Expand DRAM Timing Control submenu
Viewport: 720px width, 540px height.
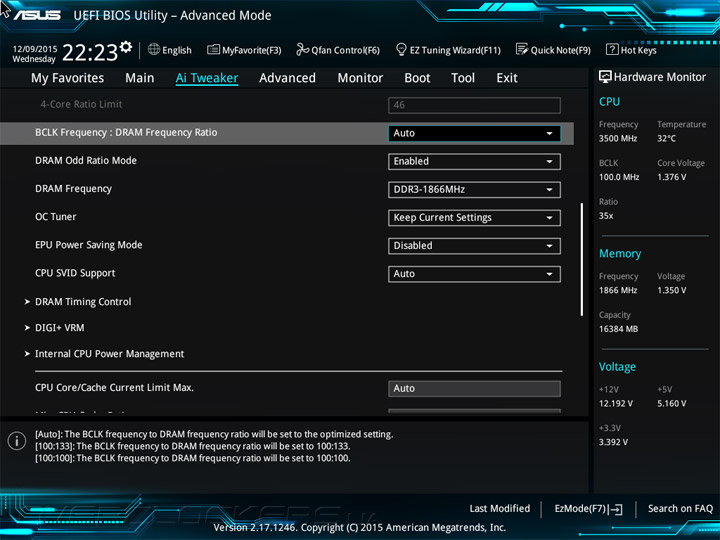click(83, 302)
